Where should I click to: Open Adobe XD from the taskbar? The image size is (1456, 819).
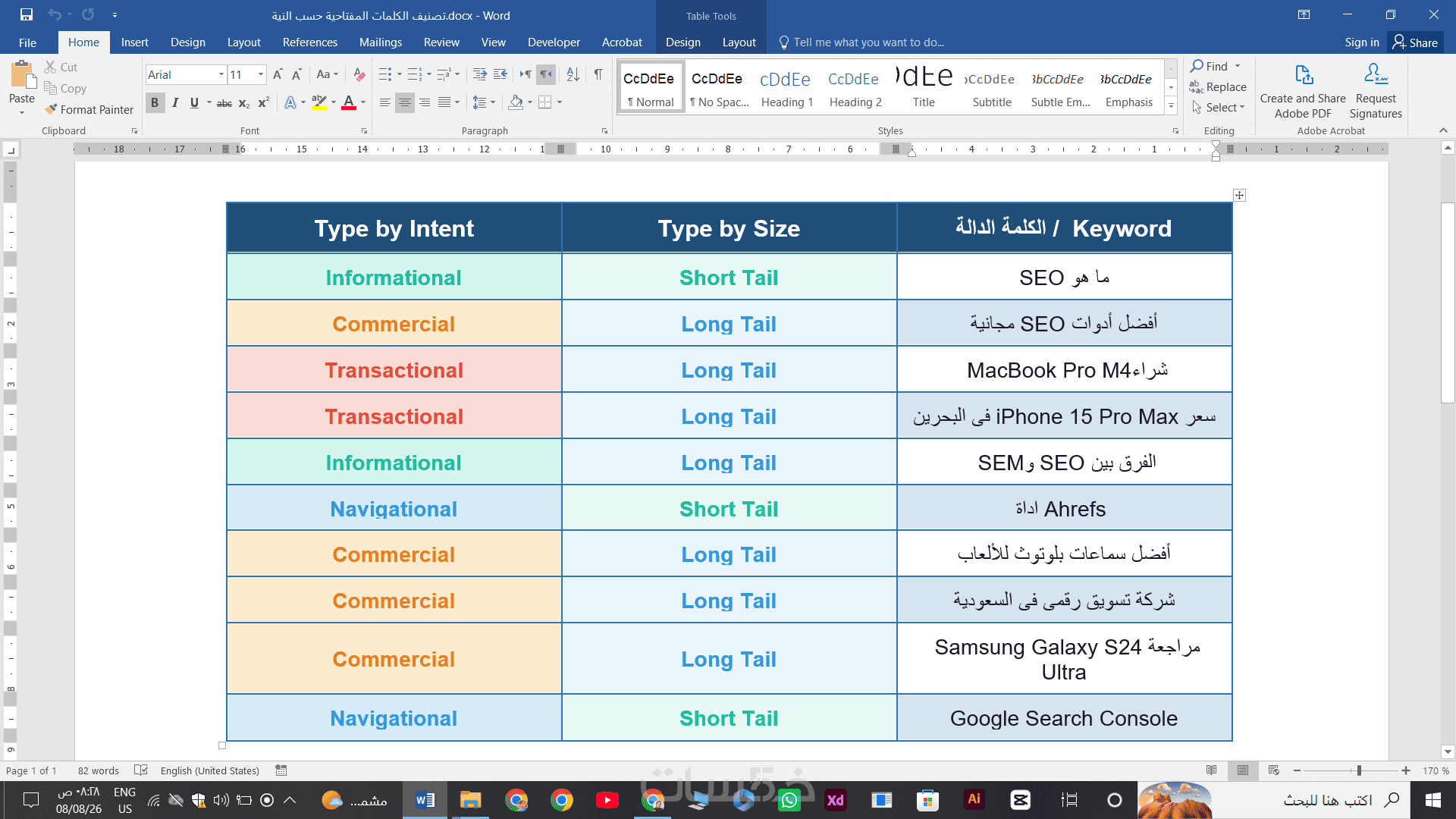tap(835, 800)
